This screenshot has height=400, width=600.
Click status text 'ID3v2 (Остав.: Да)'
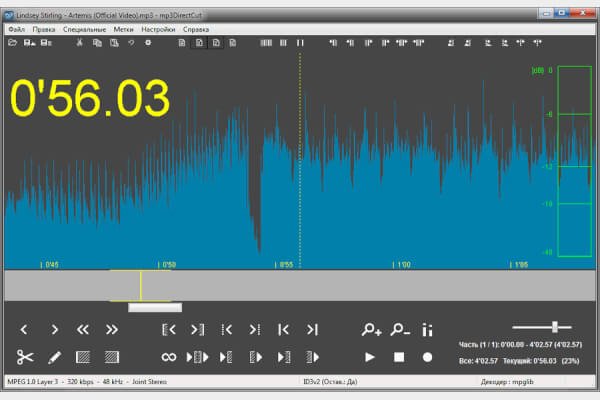pos(330,382)
